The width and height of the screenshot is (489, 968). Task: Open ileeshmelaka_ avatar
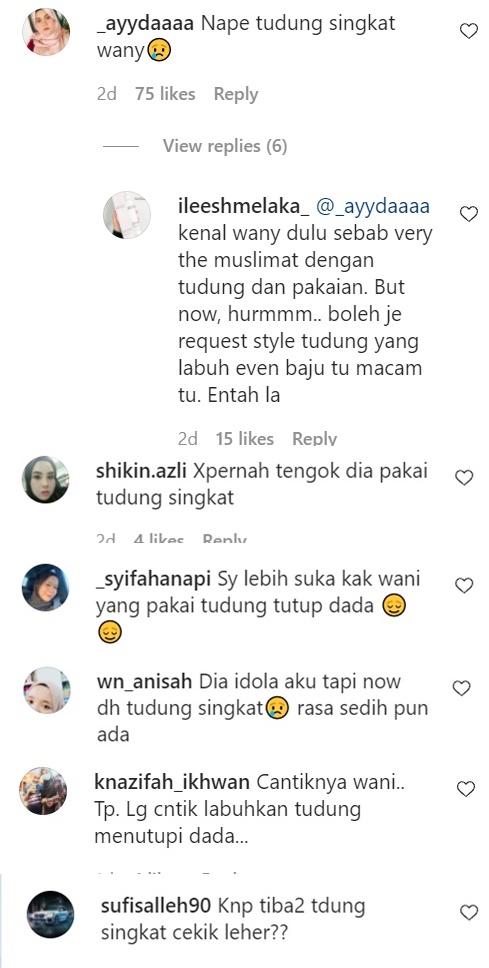127,214
